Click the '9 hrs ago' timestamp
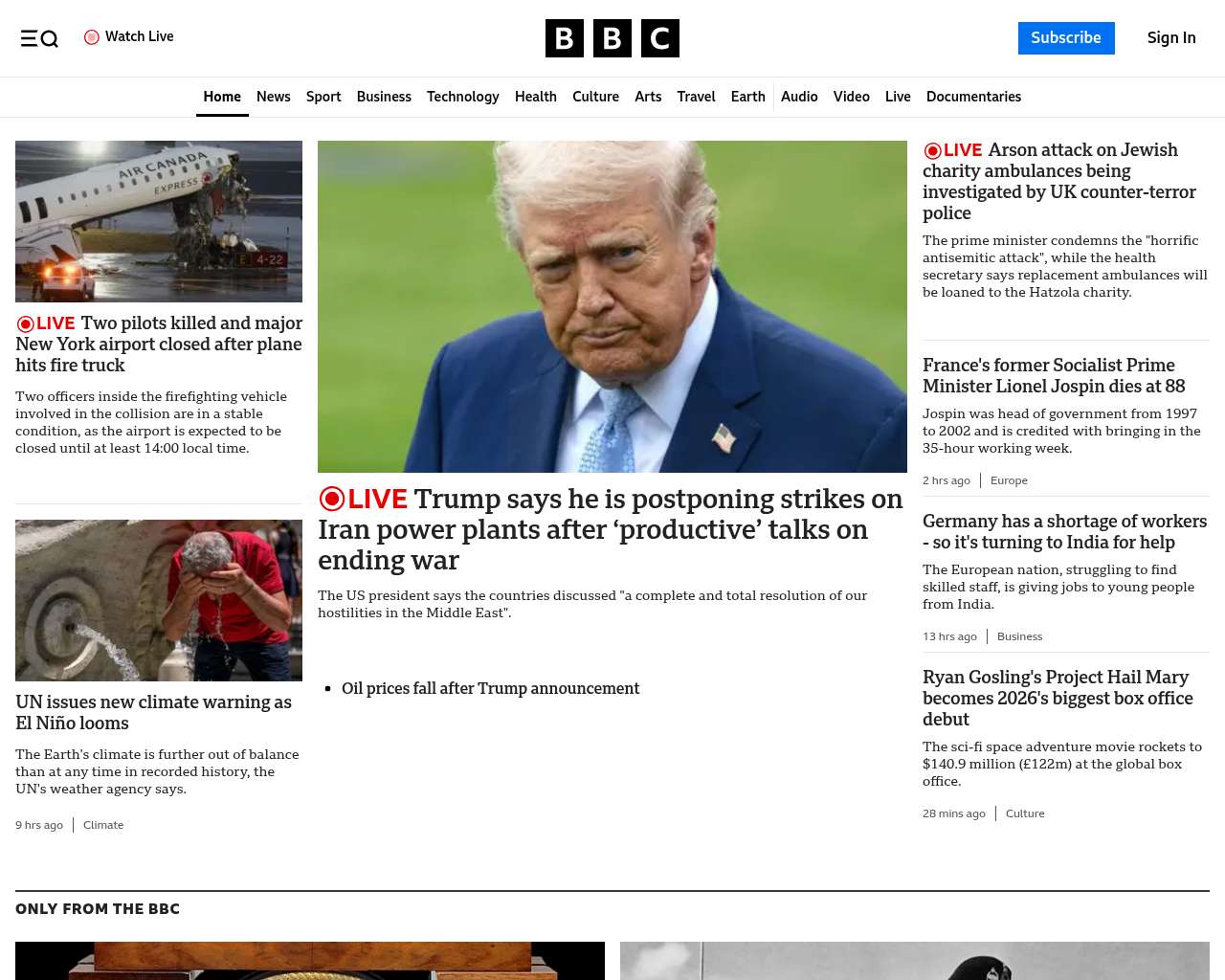The height and width of the screenshot is (980, 1225). (39, 825)
